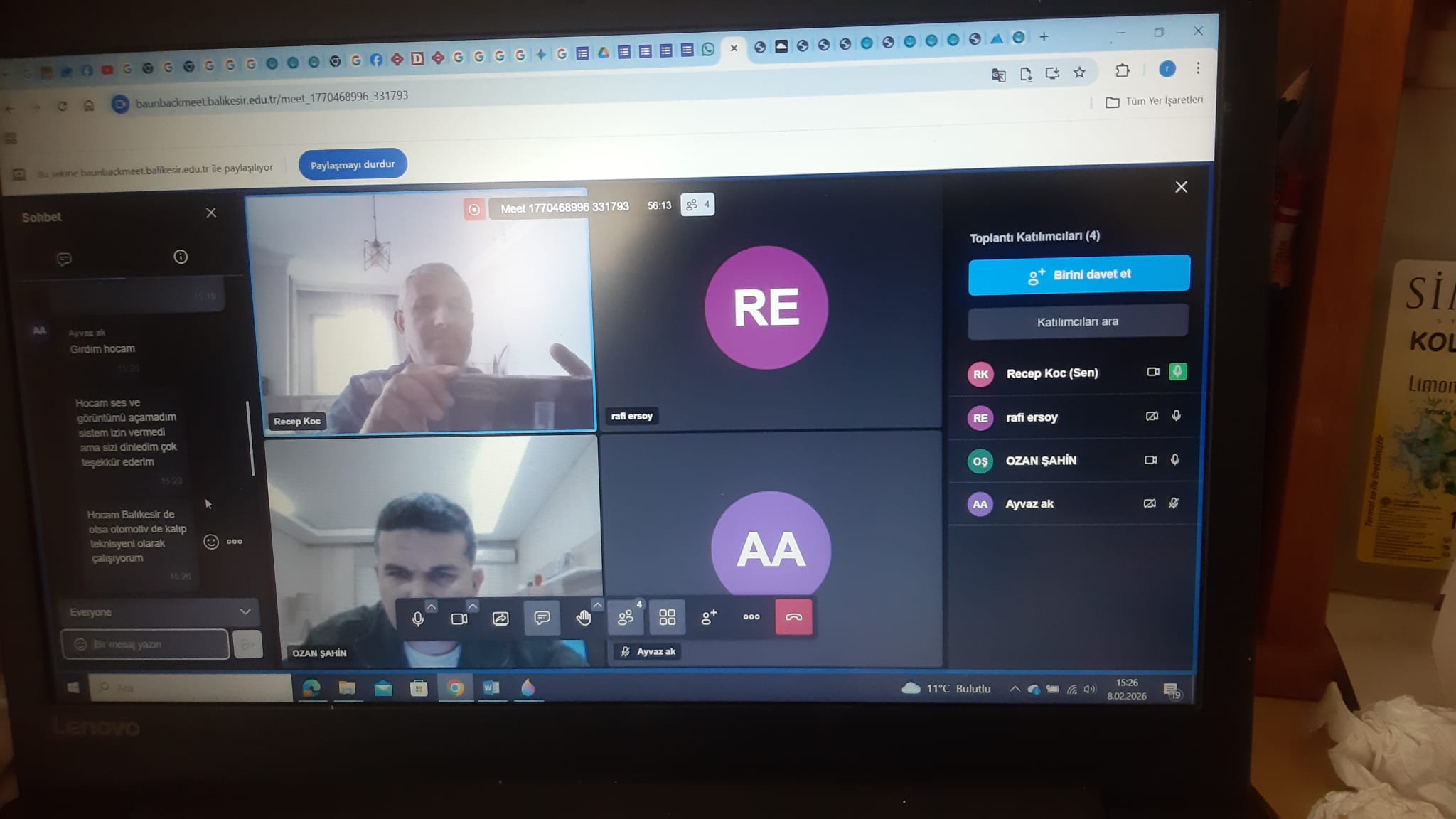Hang up the call with red button
Image resolution: width=1456 pixels, height=819 pixels.
[x=793, y=616]
